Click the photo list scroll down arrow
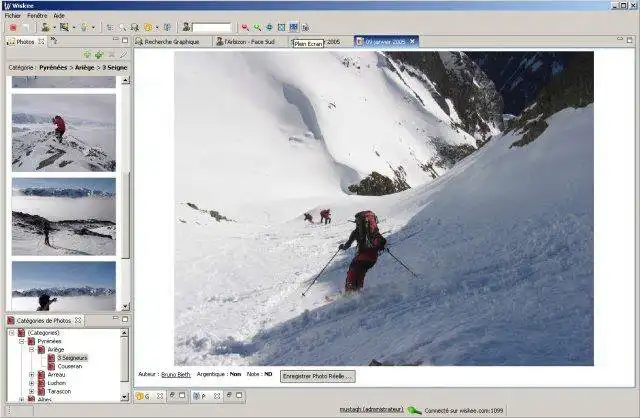The width and height of the screenshot is (640, 418). click(125, 306)
